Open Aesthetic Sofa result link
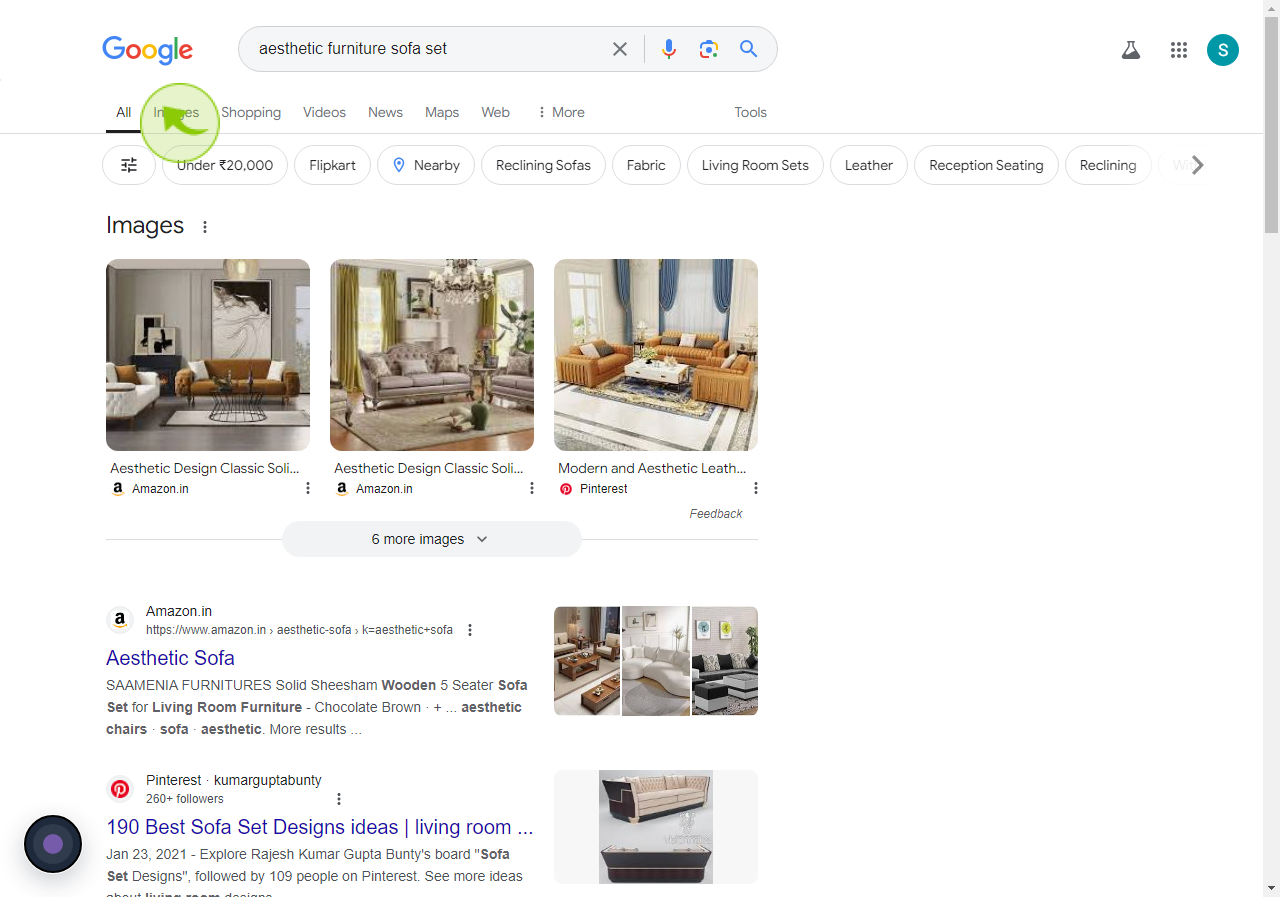This screenshot has height=897, width=1280. (170, 658)
